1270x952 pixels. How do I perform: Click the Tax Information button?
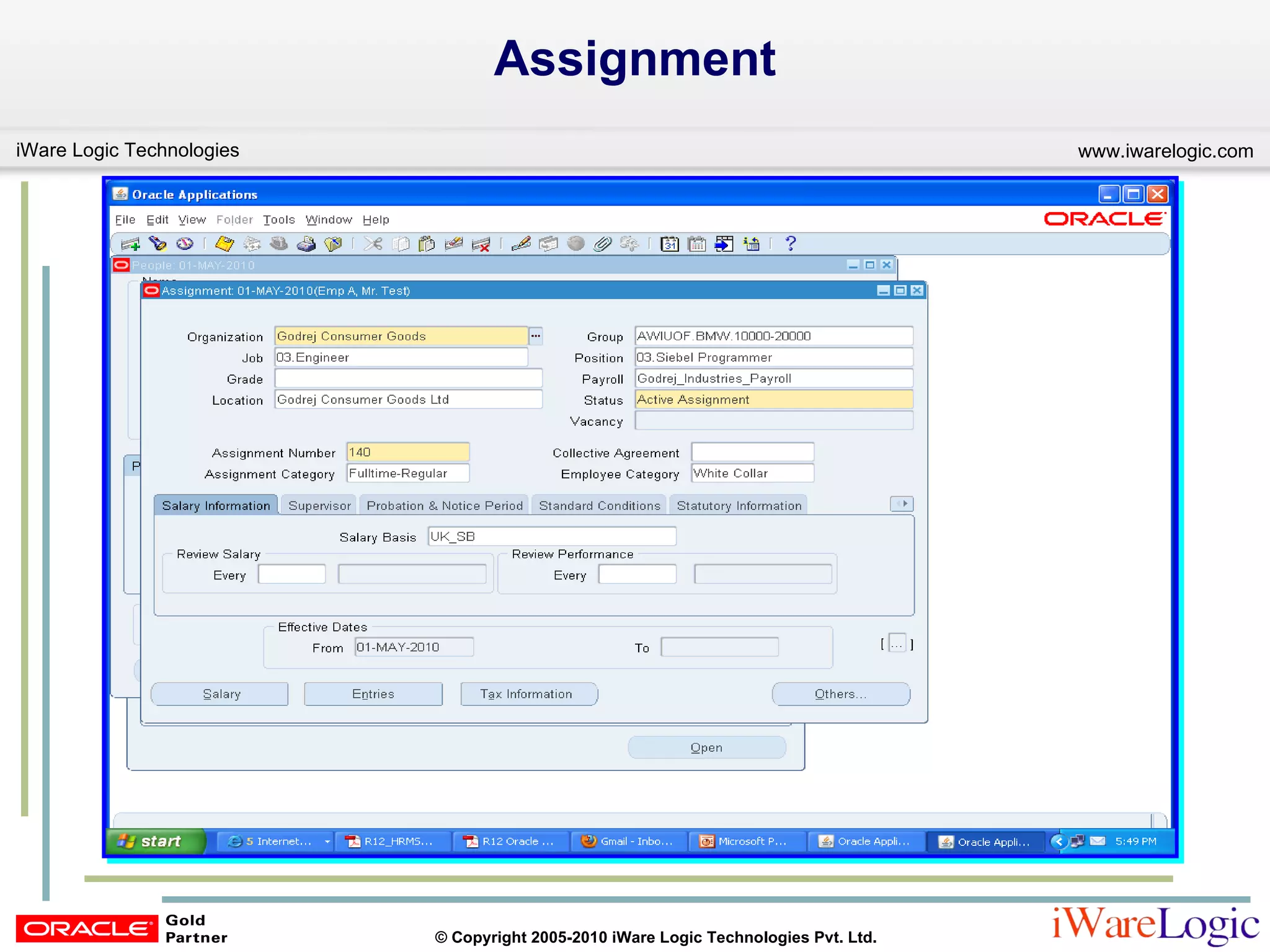pos(529,694)
